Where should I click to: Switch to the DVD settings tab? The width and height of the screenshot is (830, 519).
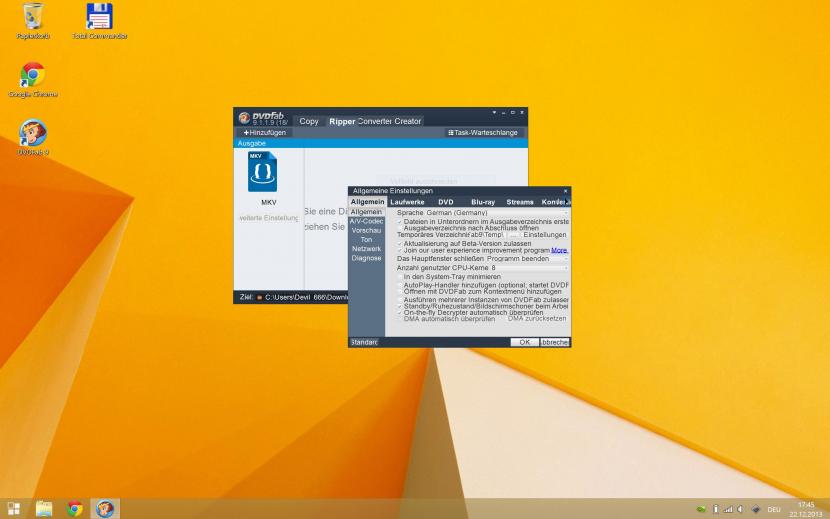446,202
